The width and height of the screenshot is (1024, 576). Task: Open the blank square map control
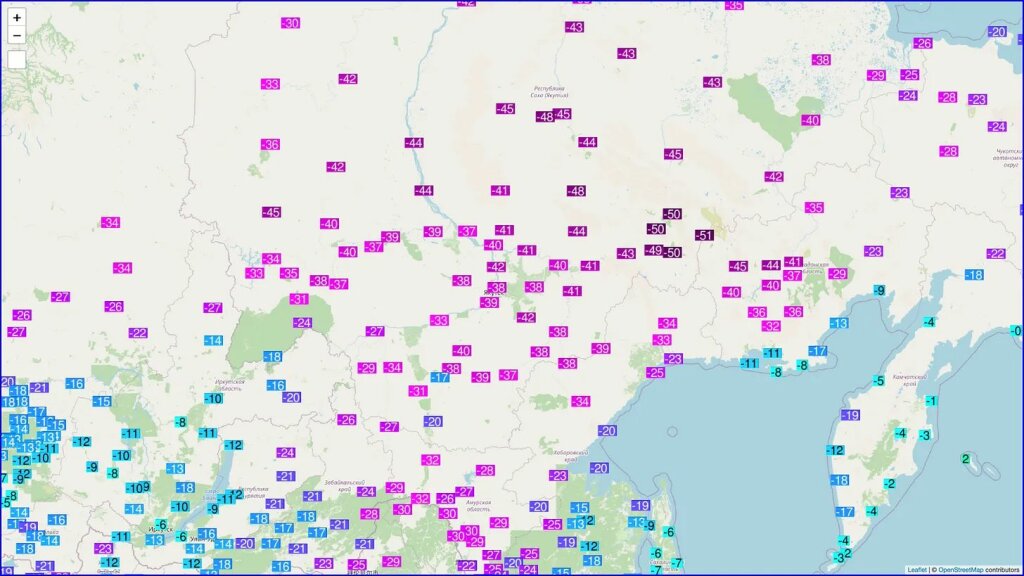pos(17,60)
